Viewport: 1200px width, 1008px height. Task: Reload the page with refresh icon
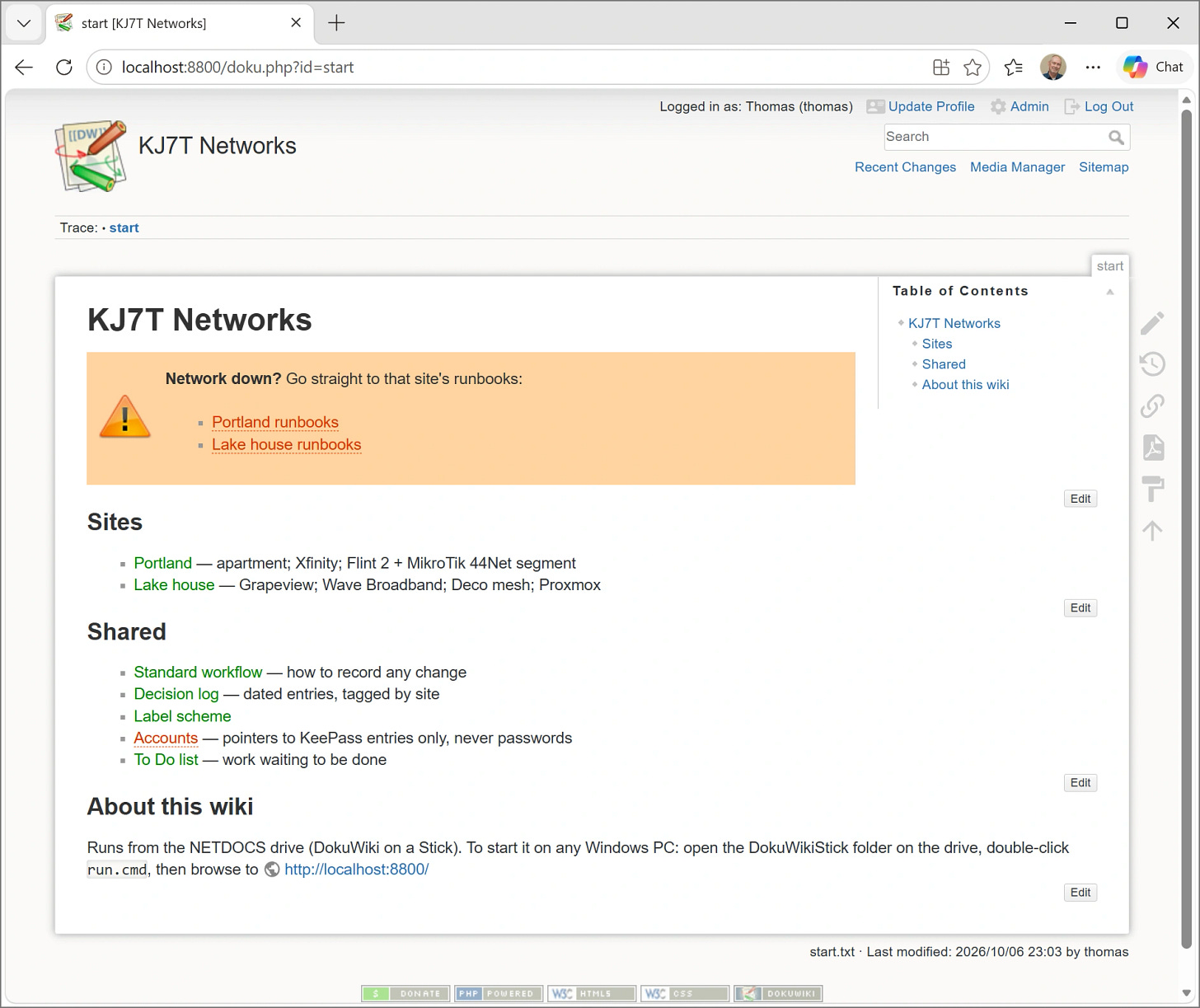[x=64, y=68]
